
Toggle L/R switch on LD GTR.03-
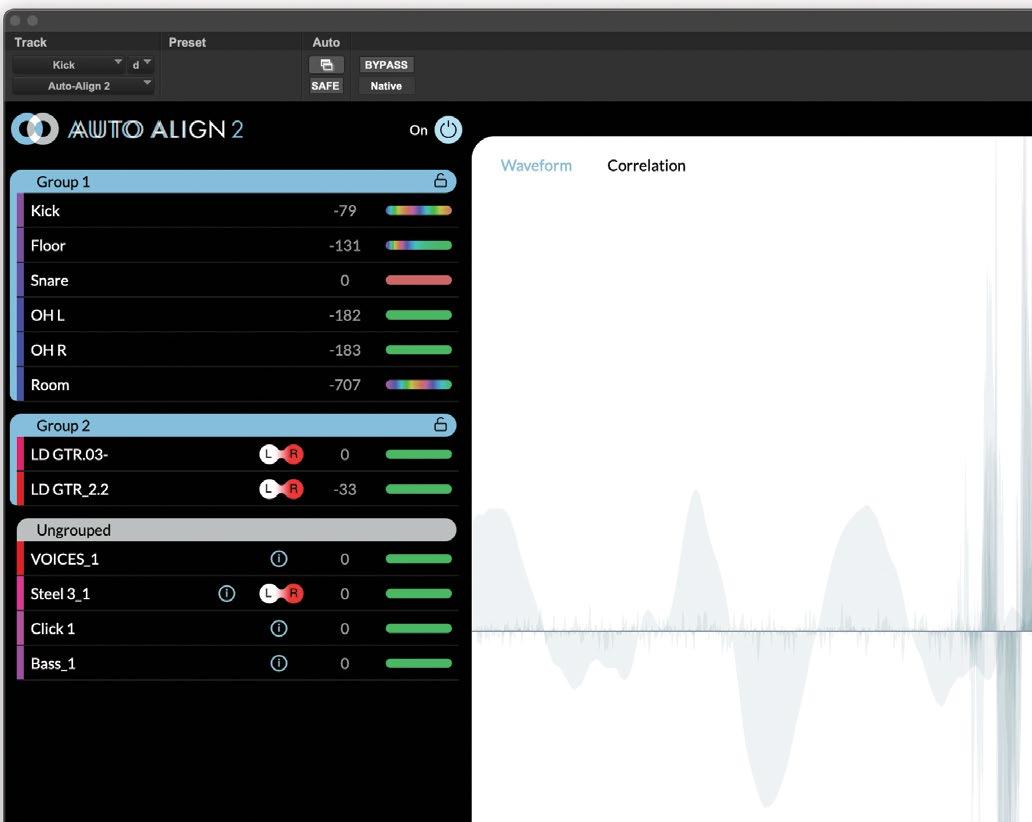(x=281, y=454)
